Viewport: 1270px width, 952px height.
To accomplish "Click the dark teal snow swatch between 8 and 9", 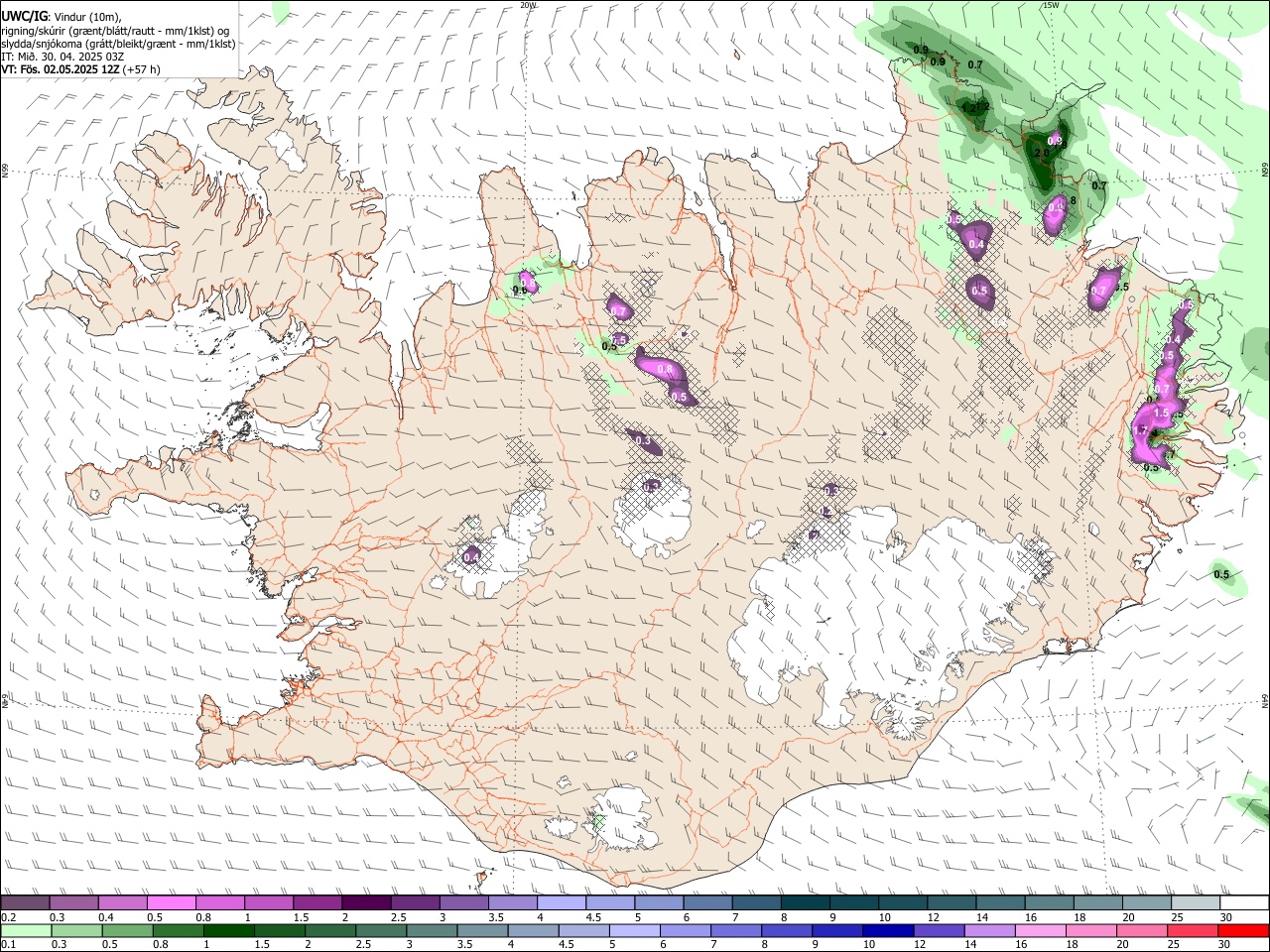I will pos(806,903).
